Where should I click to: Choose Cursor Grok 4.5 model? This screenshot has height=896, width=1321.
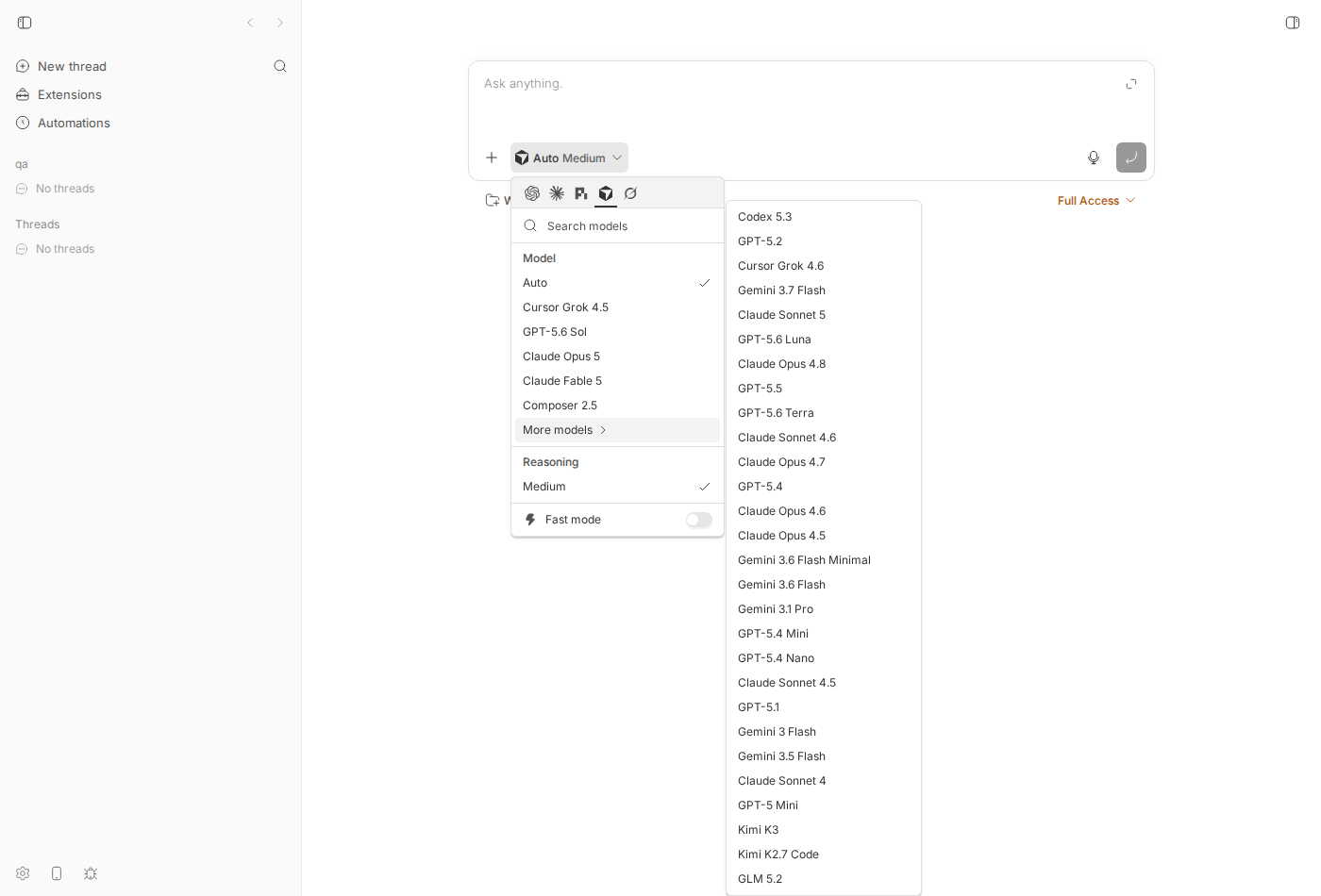617,307
